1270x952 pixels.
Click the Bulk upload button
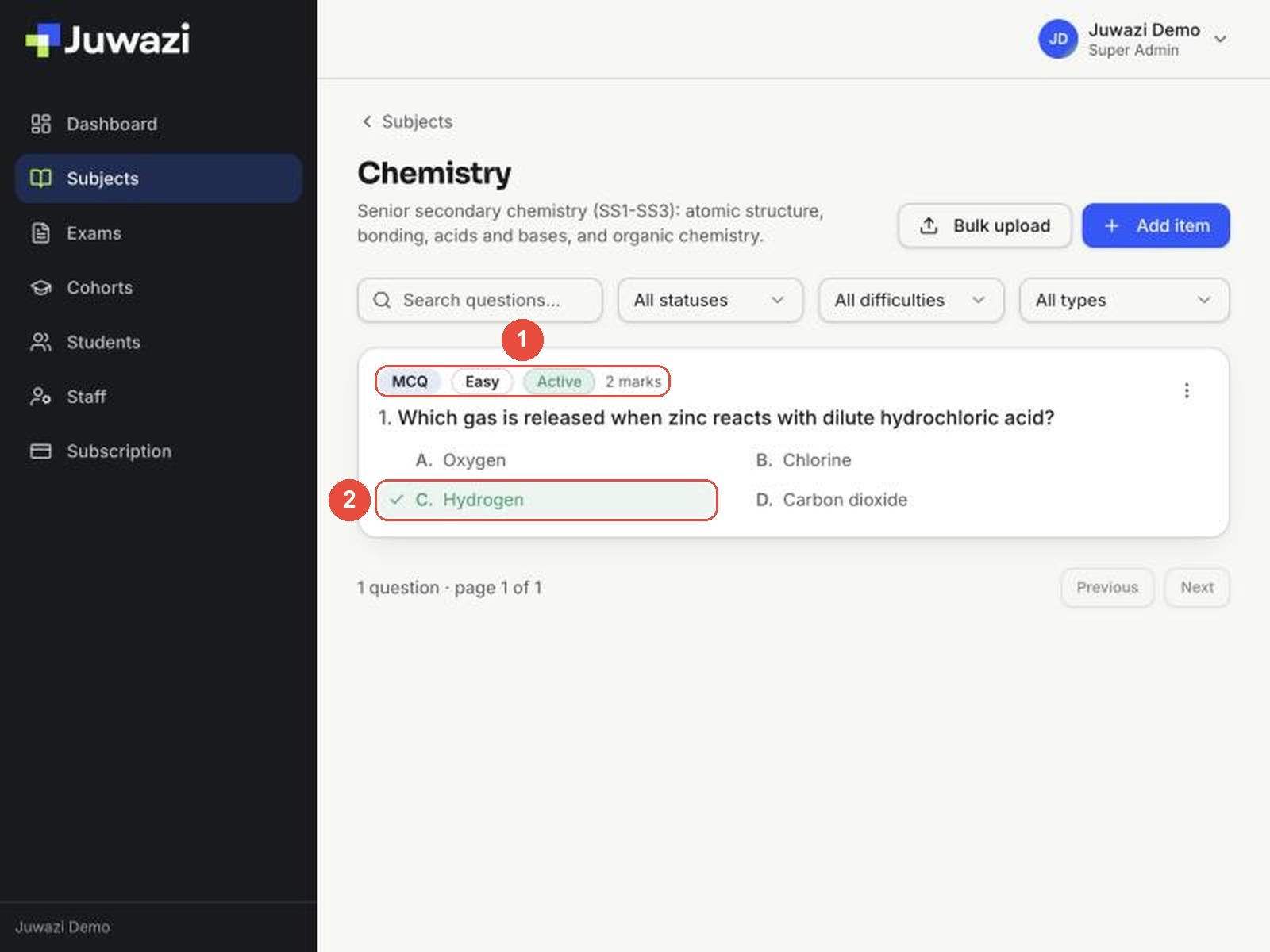[x=985, y=225]
